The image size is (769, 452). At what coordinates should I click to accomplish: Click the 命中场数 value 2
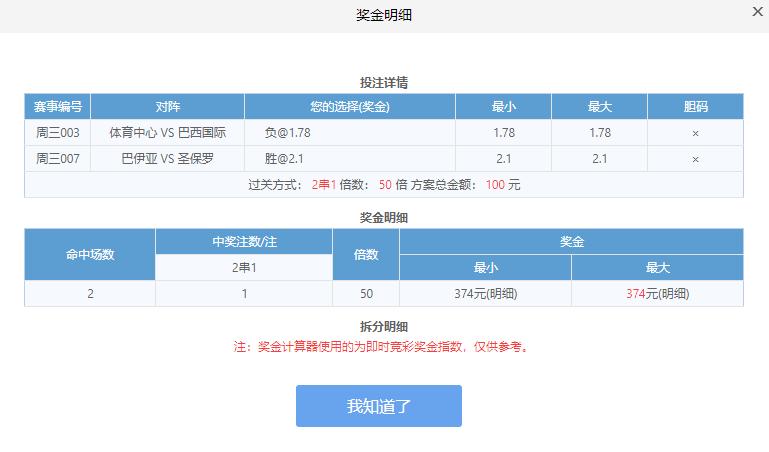pyautogui.click(x=90, y=294)
